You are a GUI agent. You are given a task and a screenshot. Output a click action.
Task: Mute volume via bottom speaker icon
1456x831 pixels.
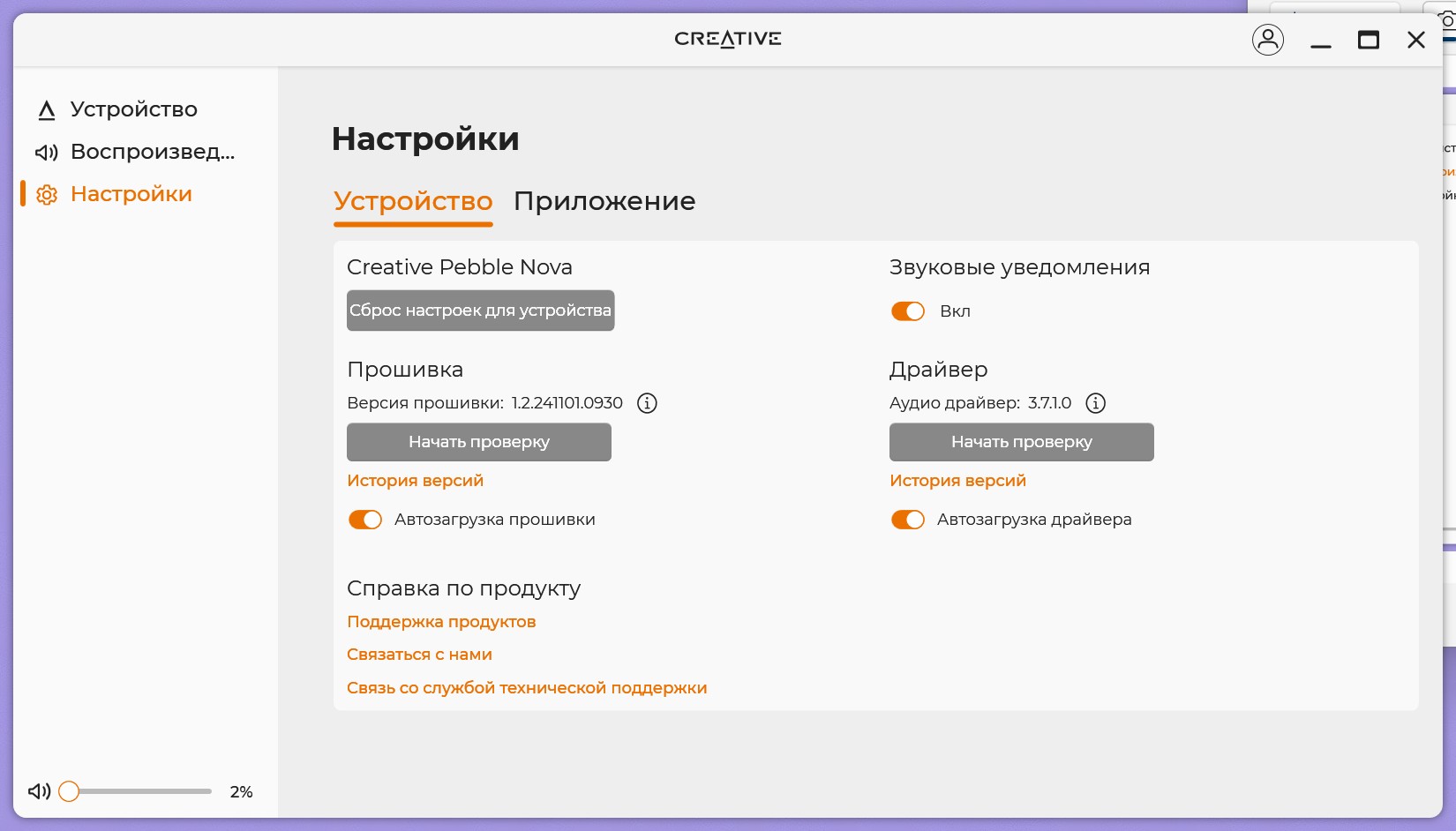40,791
